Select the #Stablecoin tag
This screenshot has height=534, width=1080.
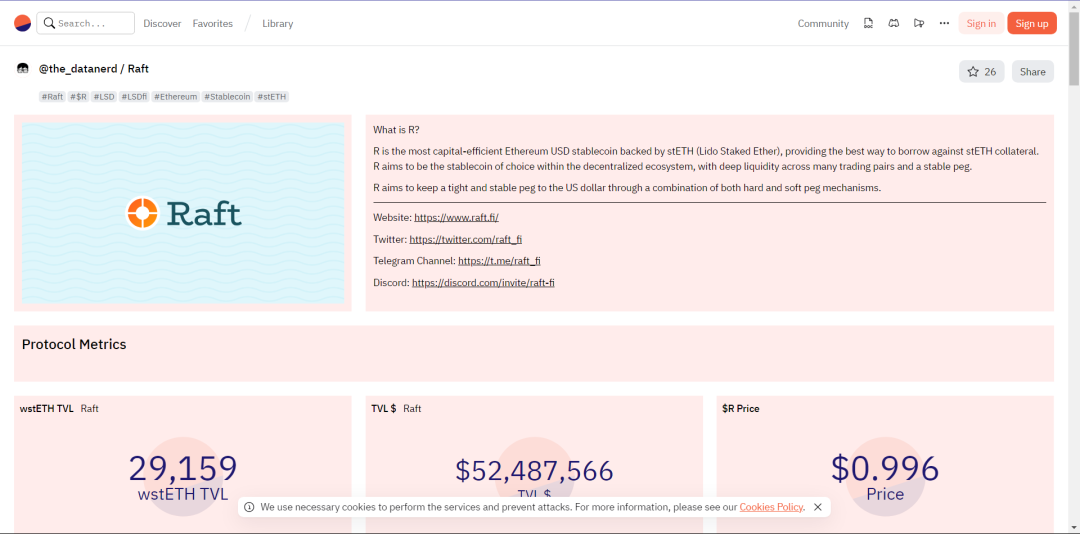(227, 97)
